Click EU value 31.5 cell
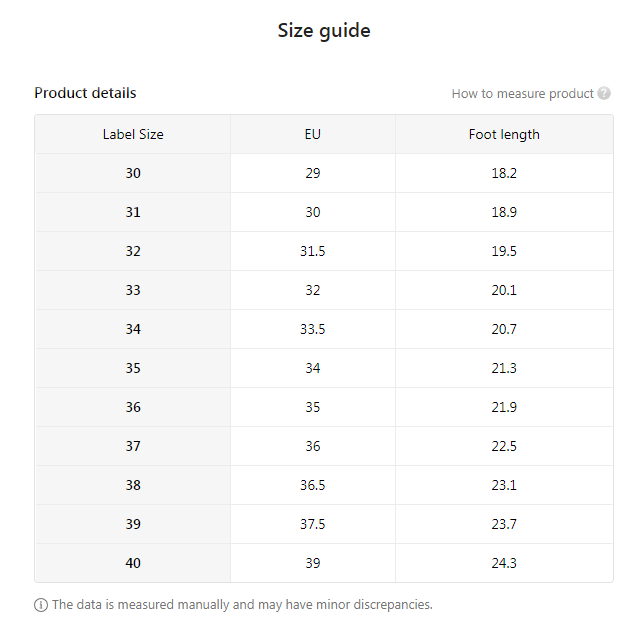This screenshot has height=633, width=623. pos(313,251)
